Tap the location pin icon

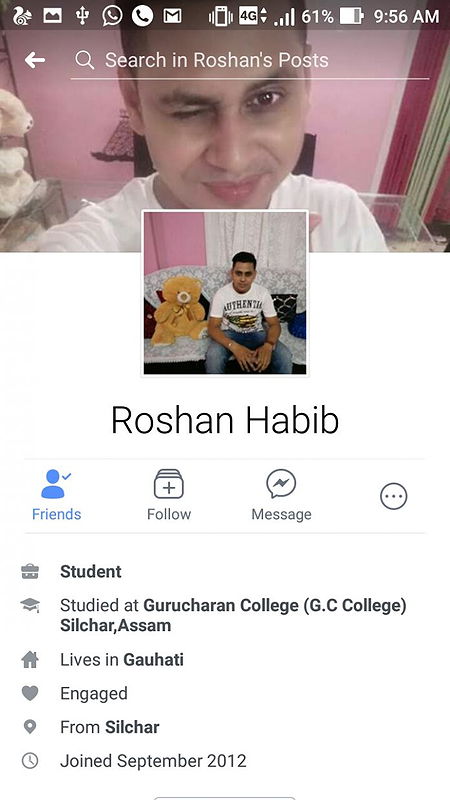tap(30, 727)
